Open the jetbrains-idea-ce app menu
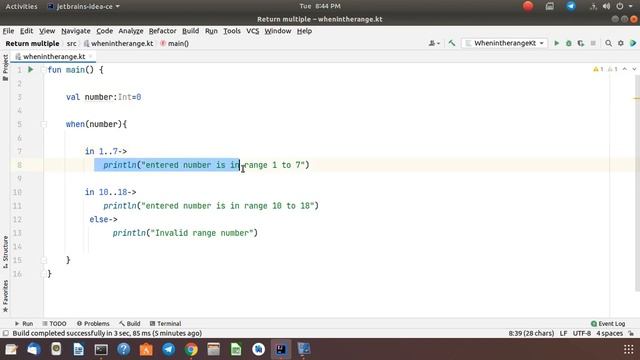The width and height of the screenshot is (640, 360). click(84, 6)
